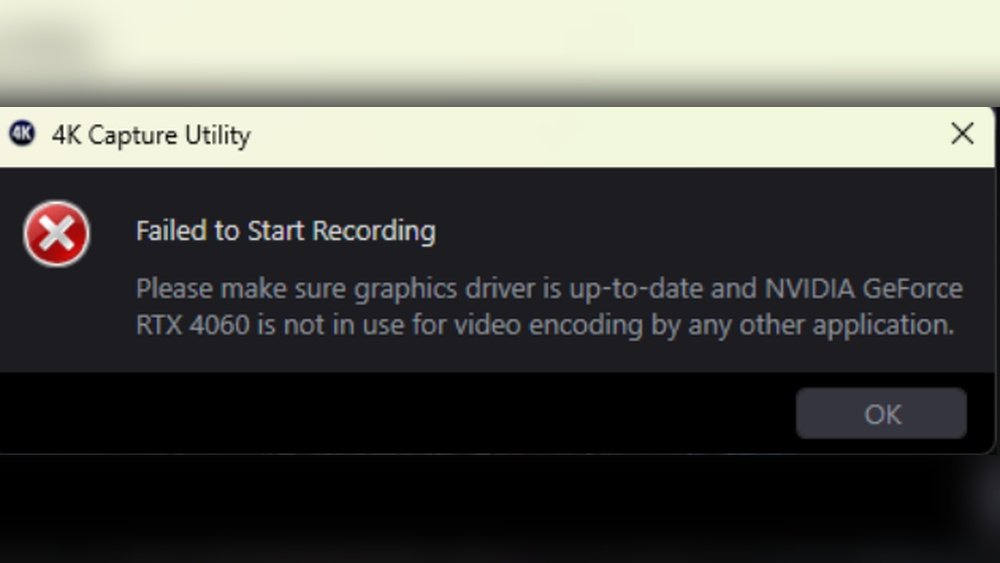Click empty title bar area of dialog
Screen dimensions: 1000x563
600,135
